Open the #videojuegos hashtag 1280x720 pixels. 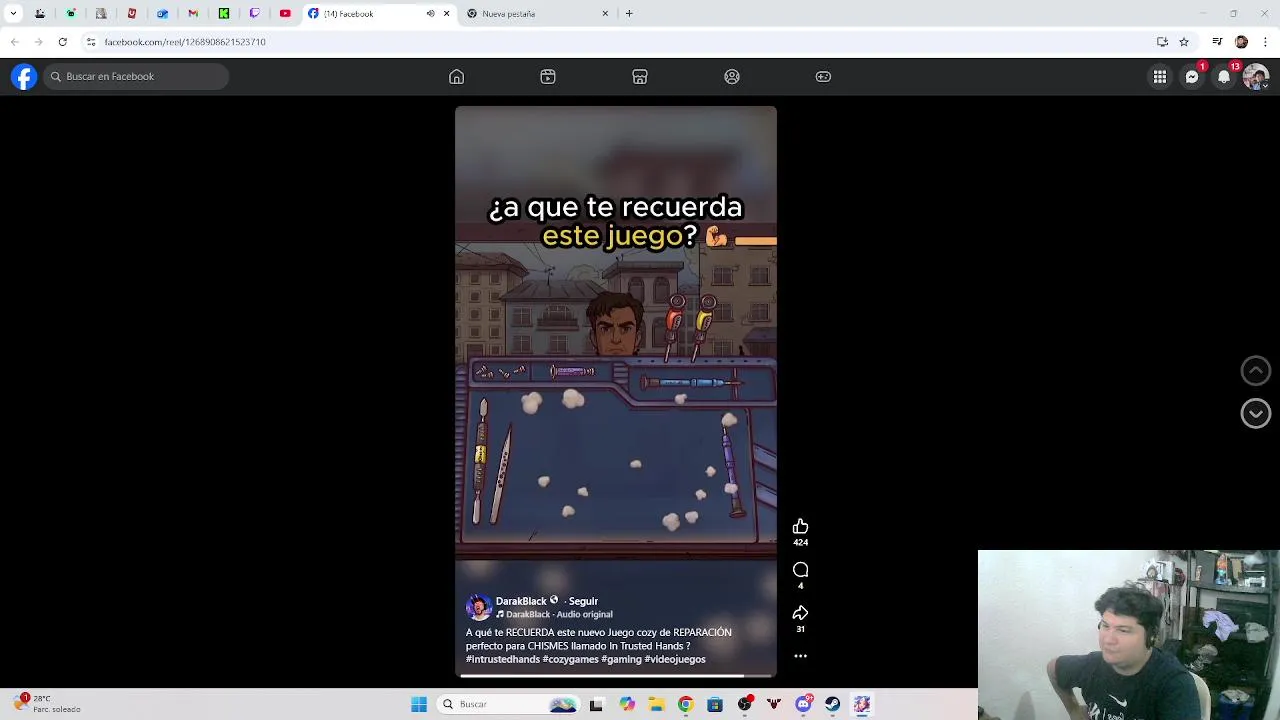[675, 659]
